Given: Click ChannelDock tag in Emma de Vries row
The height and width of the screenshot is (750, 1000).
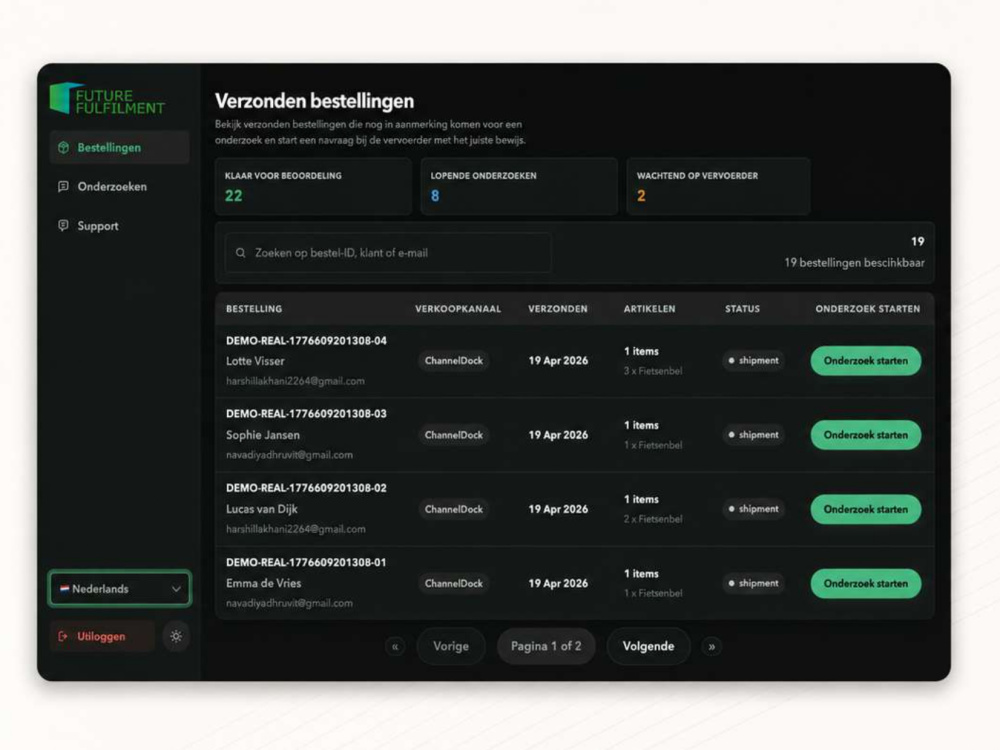Looking at the screenshot, I should click(x=454, y=584).
